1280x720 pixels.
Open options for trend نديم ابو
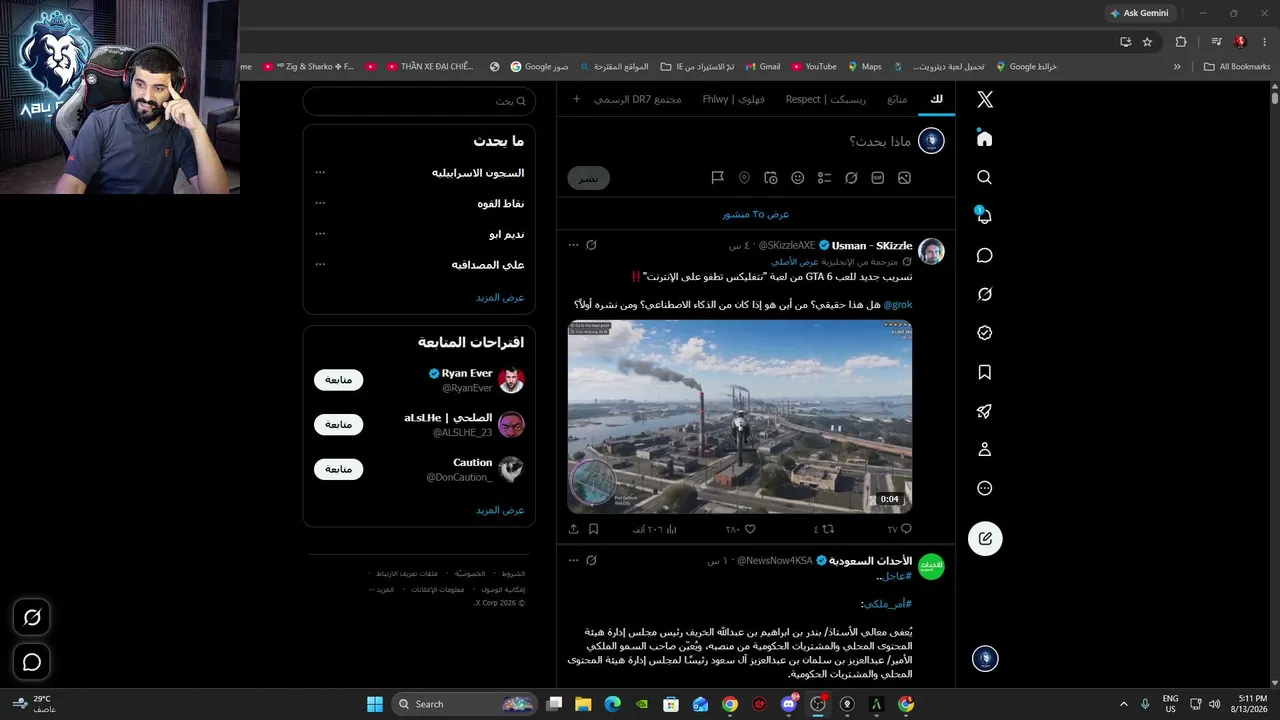pos(320,234)
